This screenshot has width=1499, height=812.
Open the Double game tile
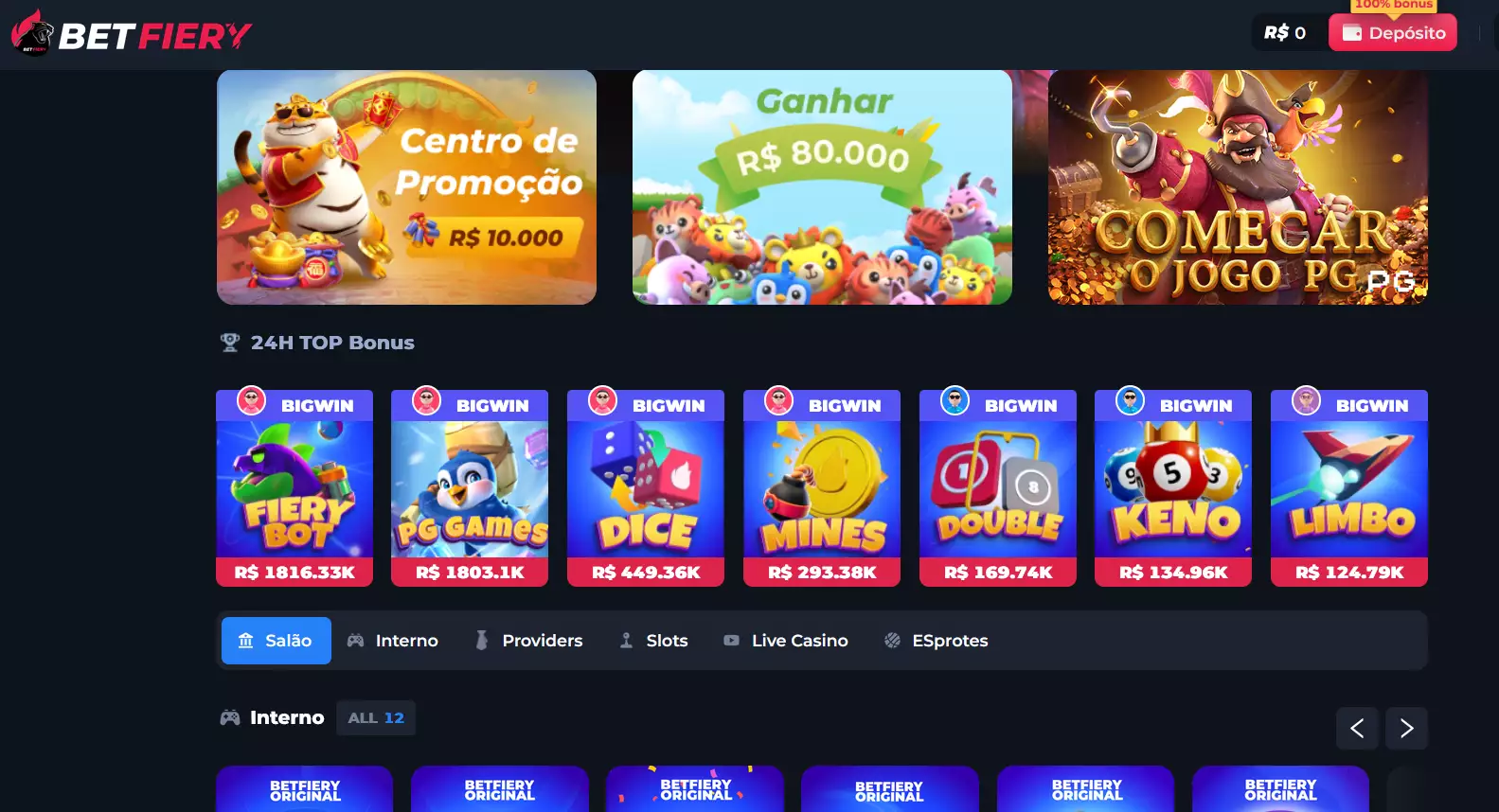pyautogui.click(x=998, y=488)
